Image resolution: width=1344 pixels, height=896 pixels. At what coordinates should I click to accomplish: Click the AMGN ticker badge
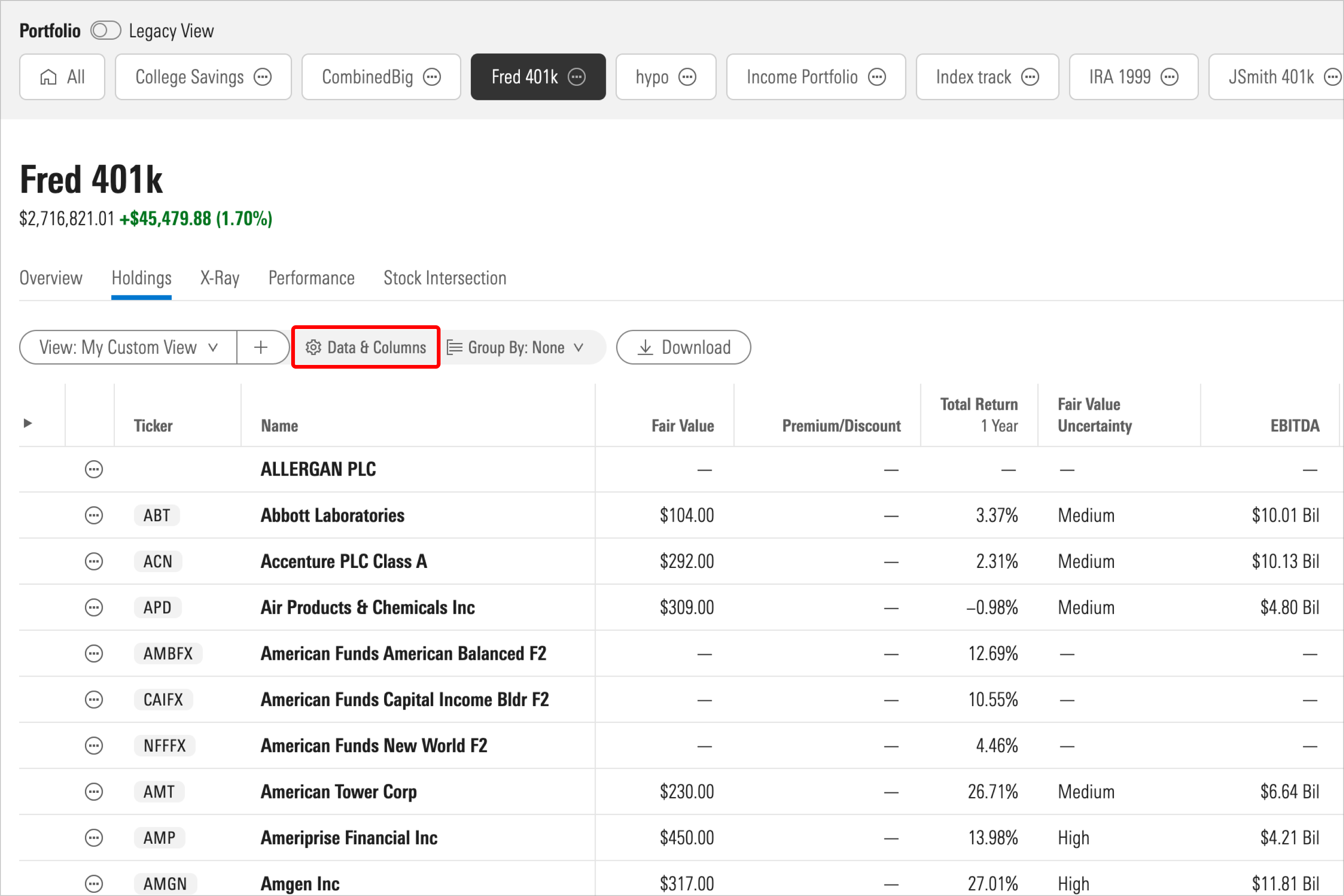pyautogui.click(x=165, y=884)
